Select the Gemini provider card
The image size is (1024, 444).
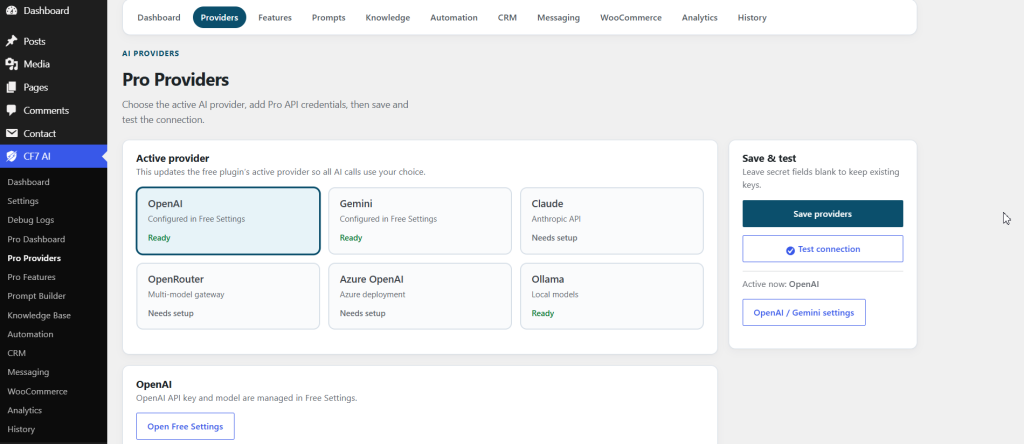click(x=420, y=221)
